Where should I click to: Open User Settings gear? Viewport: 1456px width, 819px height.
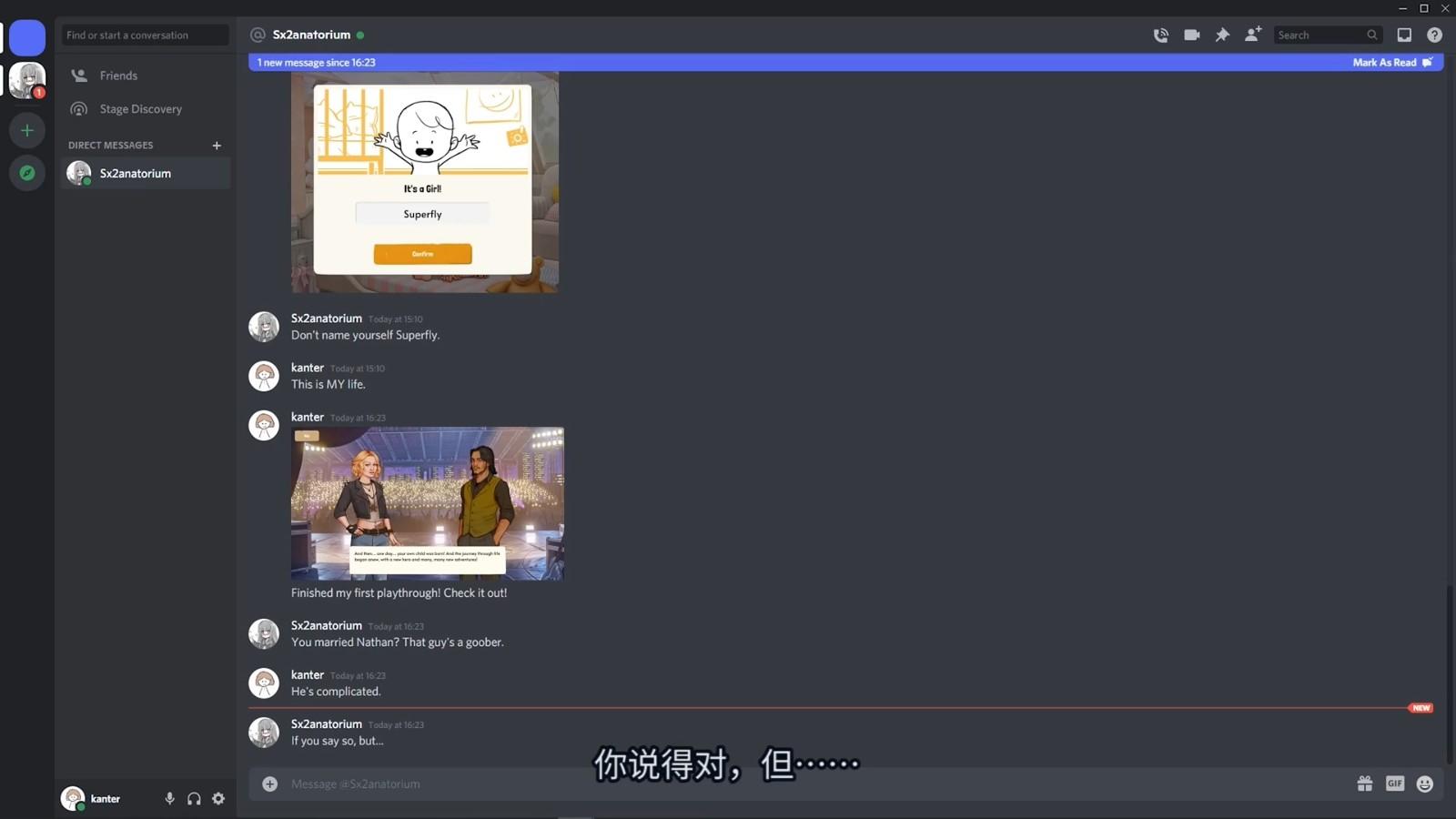click(x=218, y=798)
